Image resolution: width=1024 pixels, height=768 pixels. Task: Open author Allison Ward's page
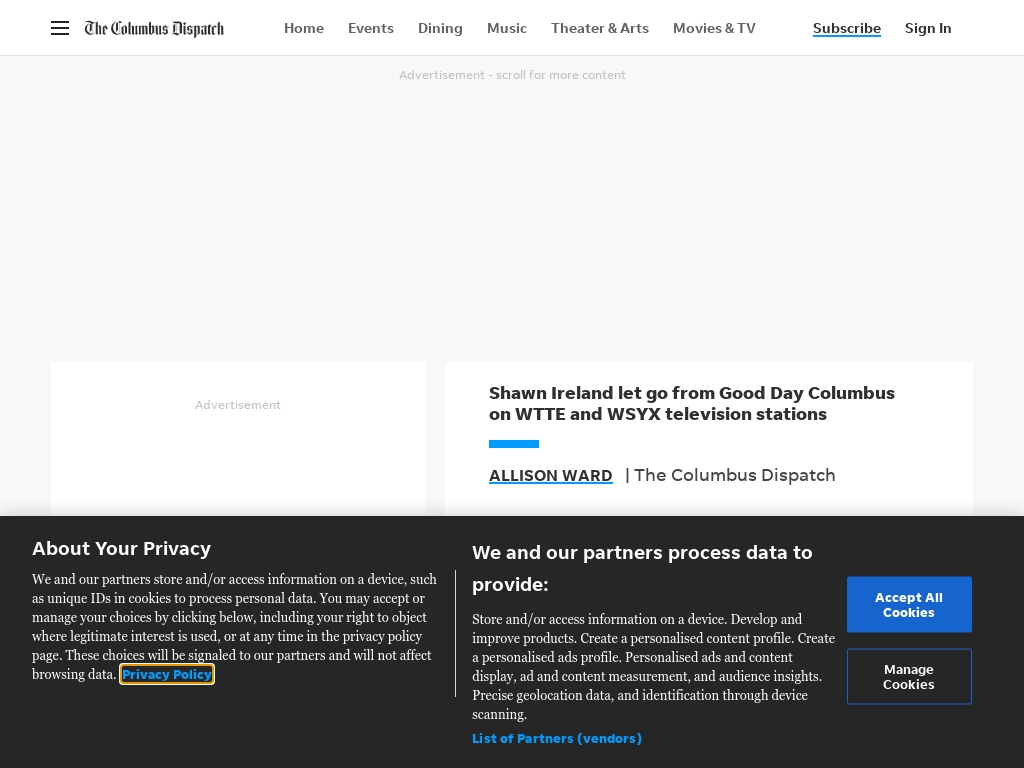pyautogui.click(x=551, y=475)
